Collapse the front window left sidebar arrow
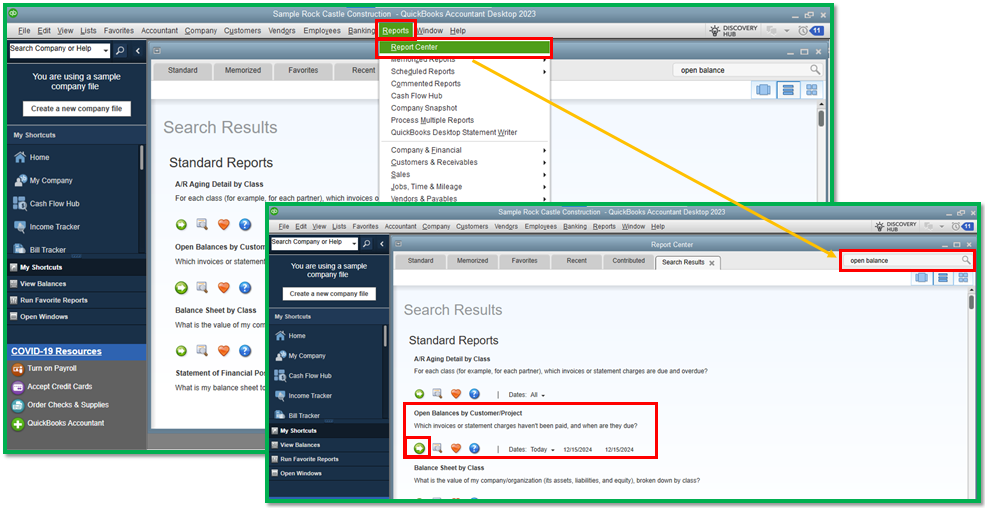 point(383,243)
